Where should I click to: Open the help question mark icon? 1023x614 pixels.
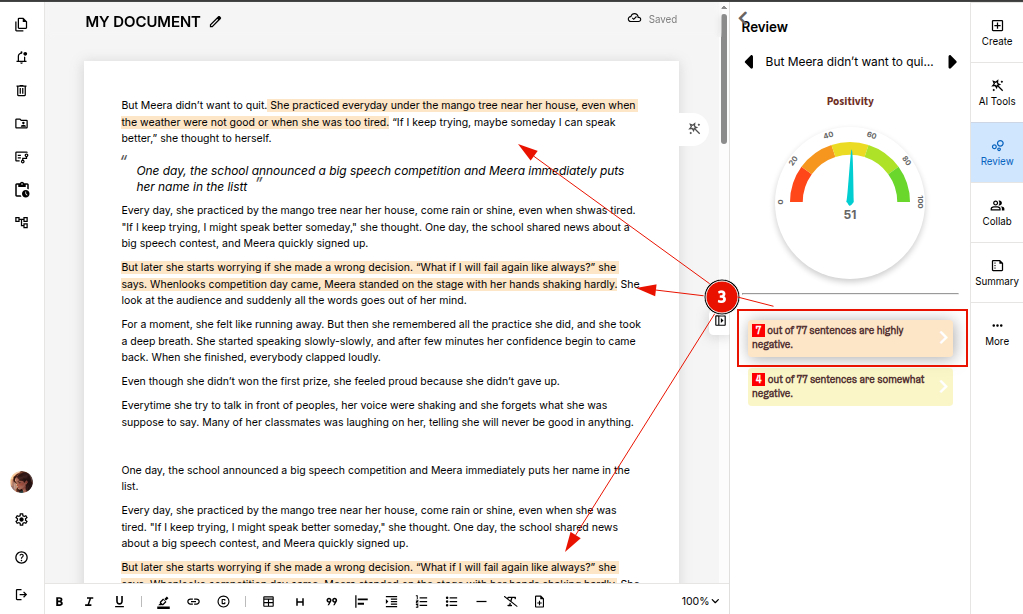22,557
